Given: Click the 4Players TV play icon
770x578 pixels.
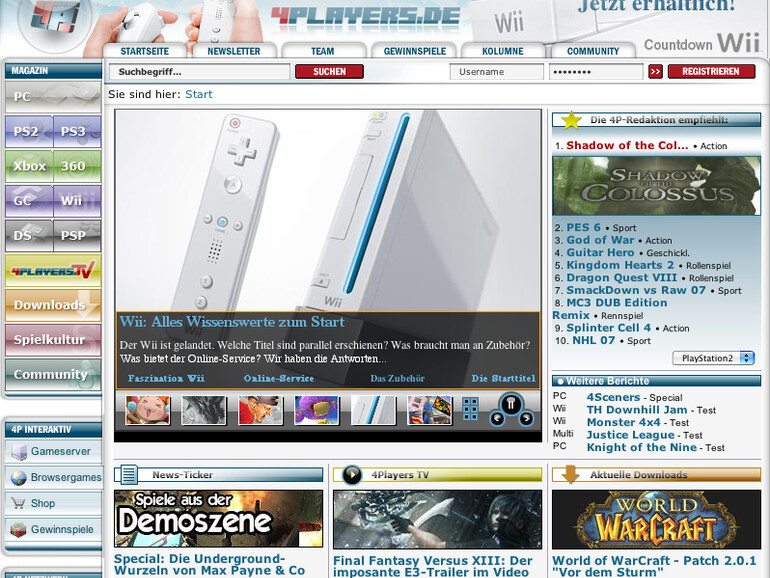Looking at the screenshot, I should tap(352, 475).
